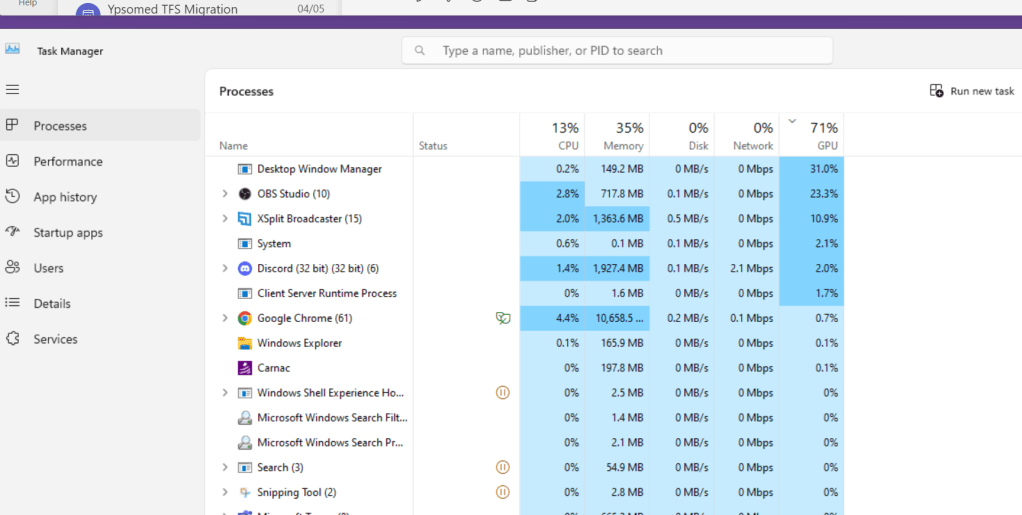Click Chrome's green efficiency mode leaf icon

click(x=503, y=318)
